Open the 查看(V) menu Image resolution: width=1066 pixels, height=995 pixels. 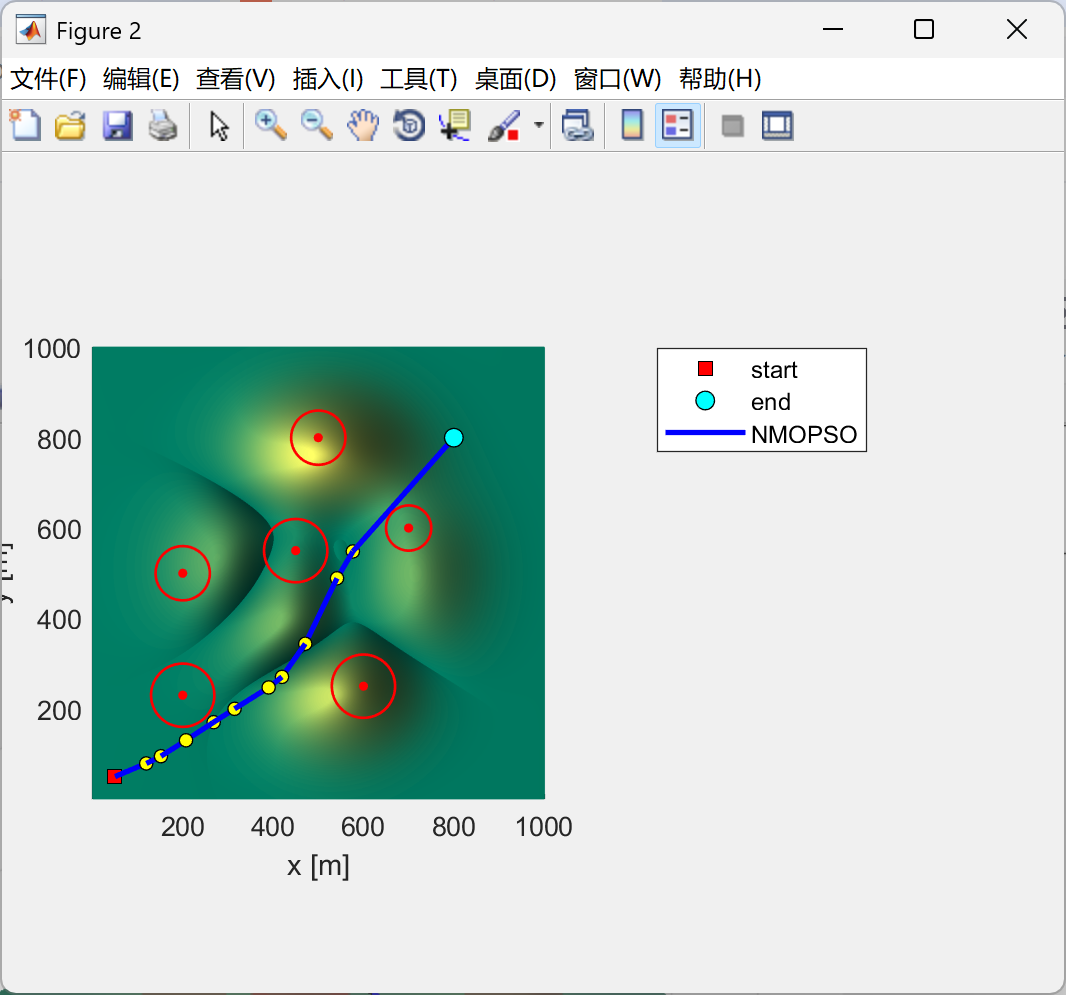pos(235,79)
